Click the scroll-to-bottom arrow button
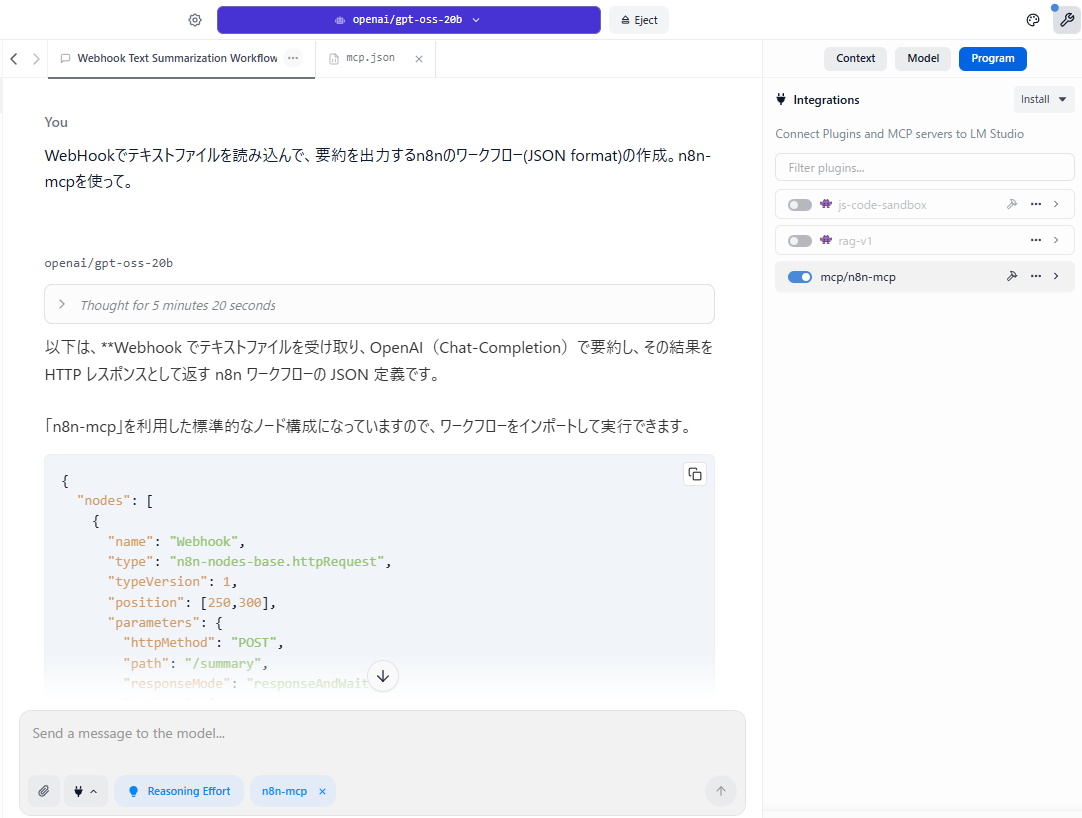The height and width of the screenshot is (818, 1082). 382,676
